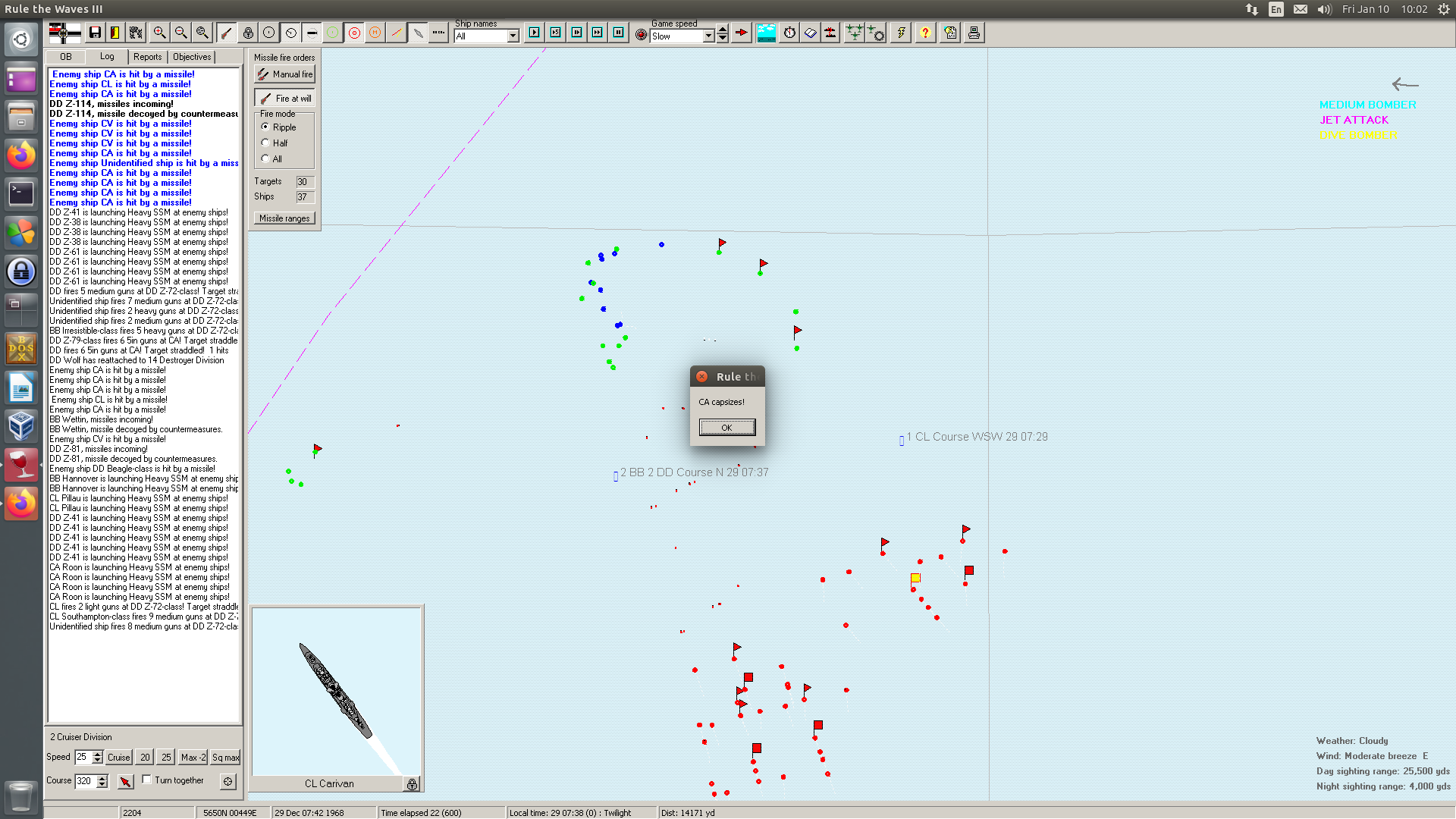Open the Ship names dropdown
The image size is (1456, 819).
(513, 36)
